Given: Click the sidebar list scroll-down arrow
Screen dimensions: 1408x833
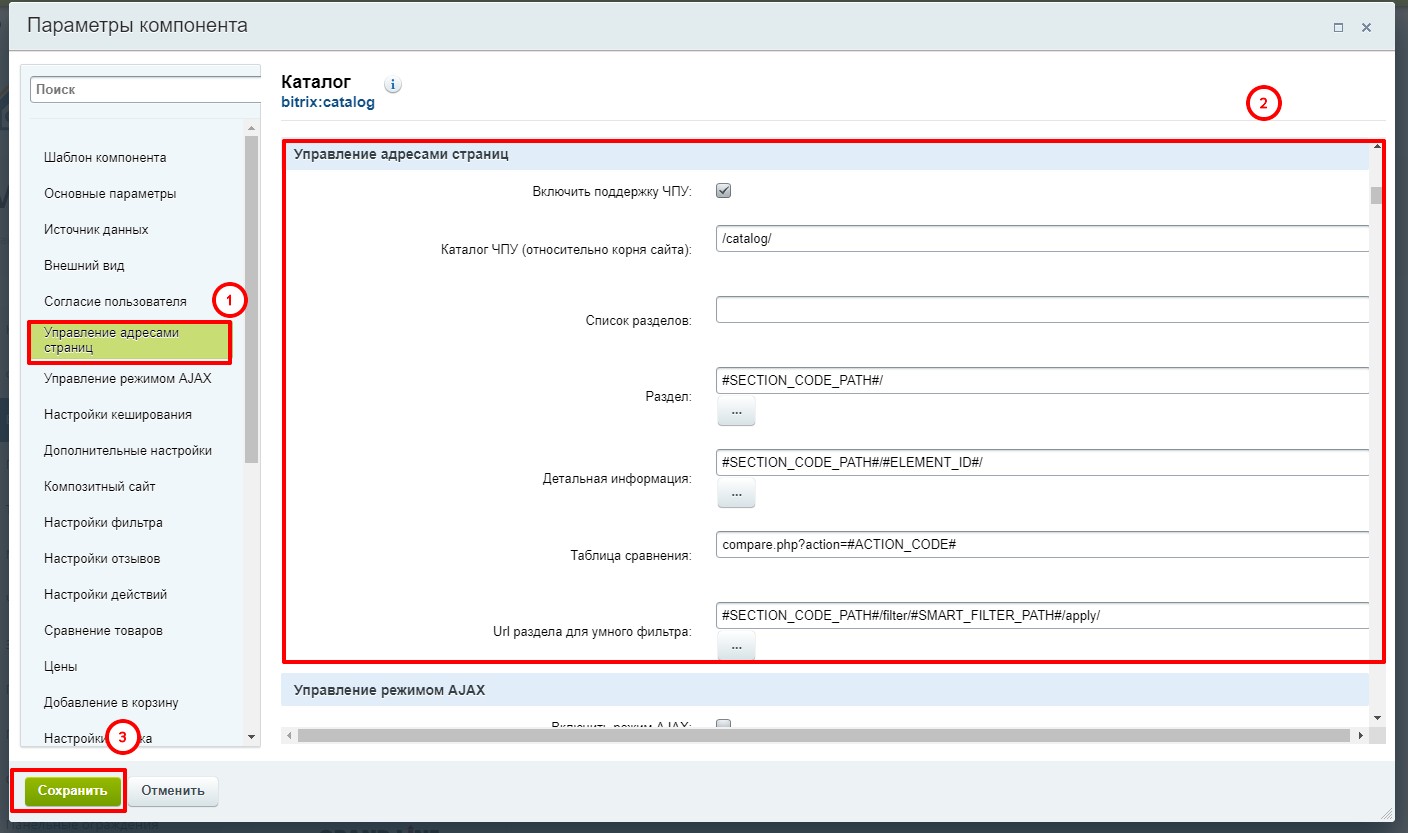Looking at the screenshot, I should click(251, 737).
